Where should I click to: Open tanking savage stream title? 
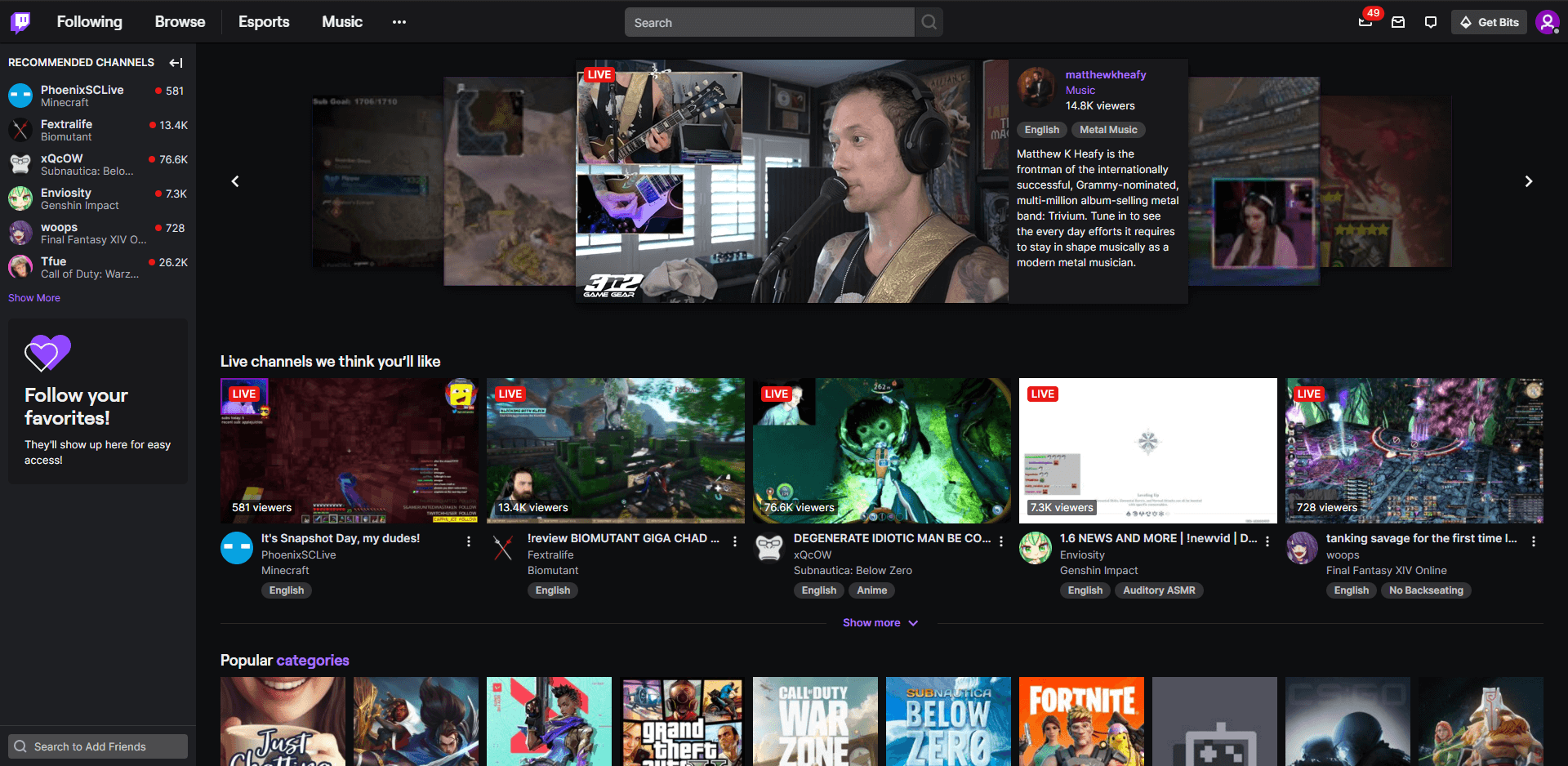(x=1421, y=538)
